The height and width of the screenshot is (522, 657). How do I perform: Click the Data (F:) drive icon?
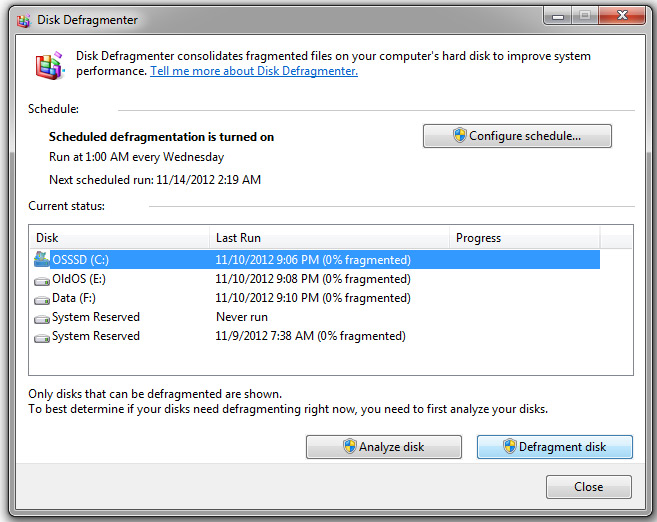coord(41,300)
